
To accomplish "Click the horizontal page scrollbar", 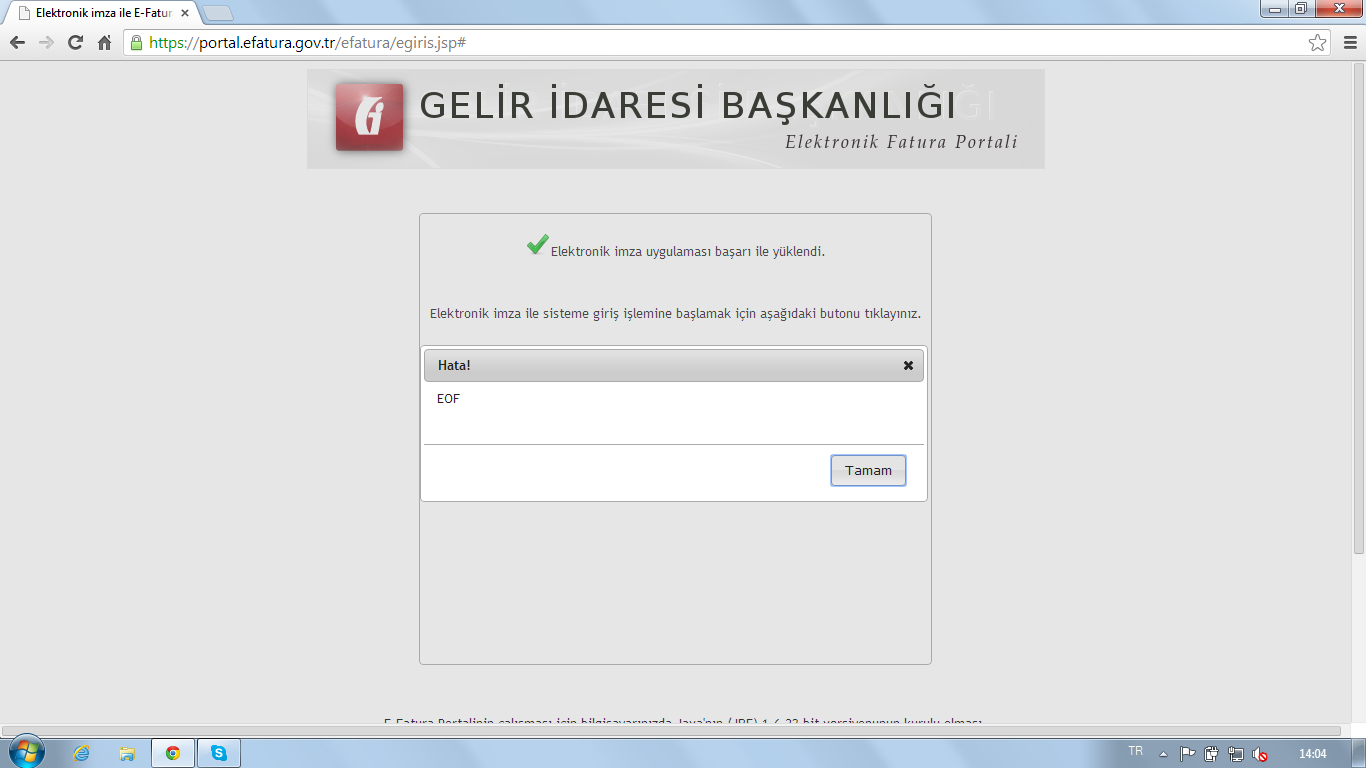I will pyautogui.click(x=672, y=730).
